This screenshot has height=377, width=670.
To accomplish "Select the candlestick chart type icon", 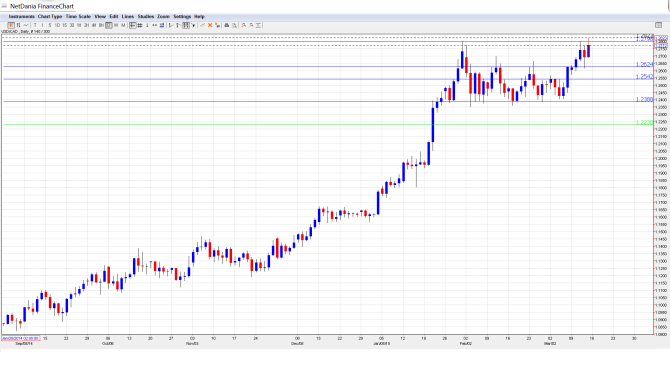I will 11,26.
